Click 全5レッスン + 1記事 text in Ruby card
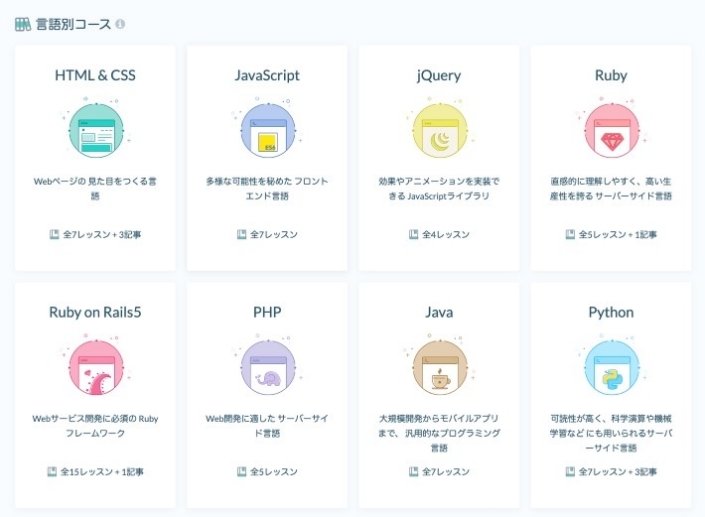 click(x=618, y=234)
